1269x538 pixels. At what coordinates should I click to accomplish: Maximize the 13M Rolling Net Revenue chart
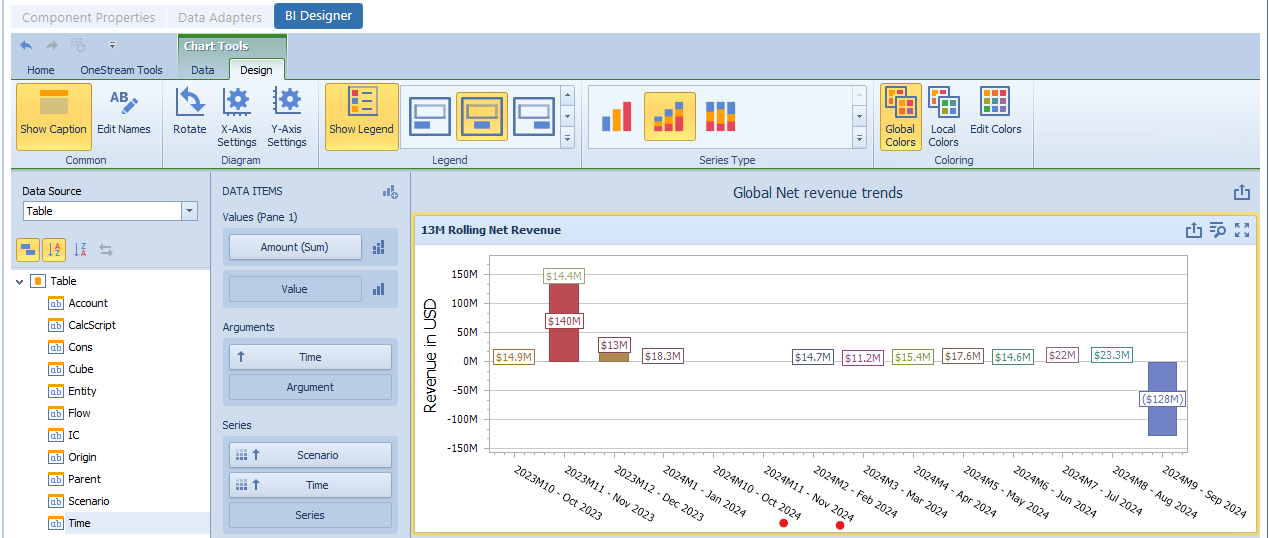pyautogui.click(x=1242, y=230)
